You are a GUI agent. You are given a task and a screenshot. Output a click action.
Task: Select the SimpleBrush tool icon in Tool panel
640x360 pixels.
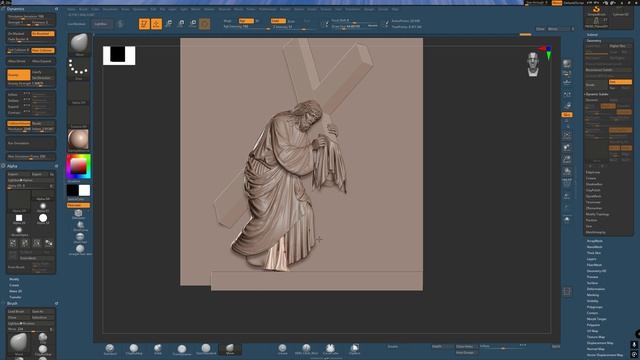[596, 11]
